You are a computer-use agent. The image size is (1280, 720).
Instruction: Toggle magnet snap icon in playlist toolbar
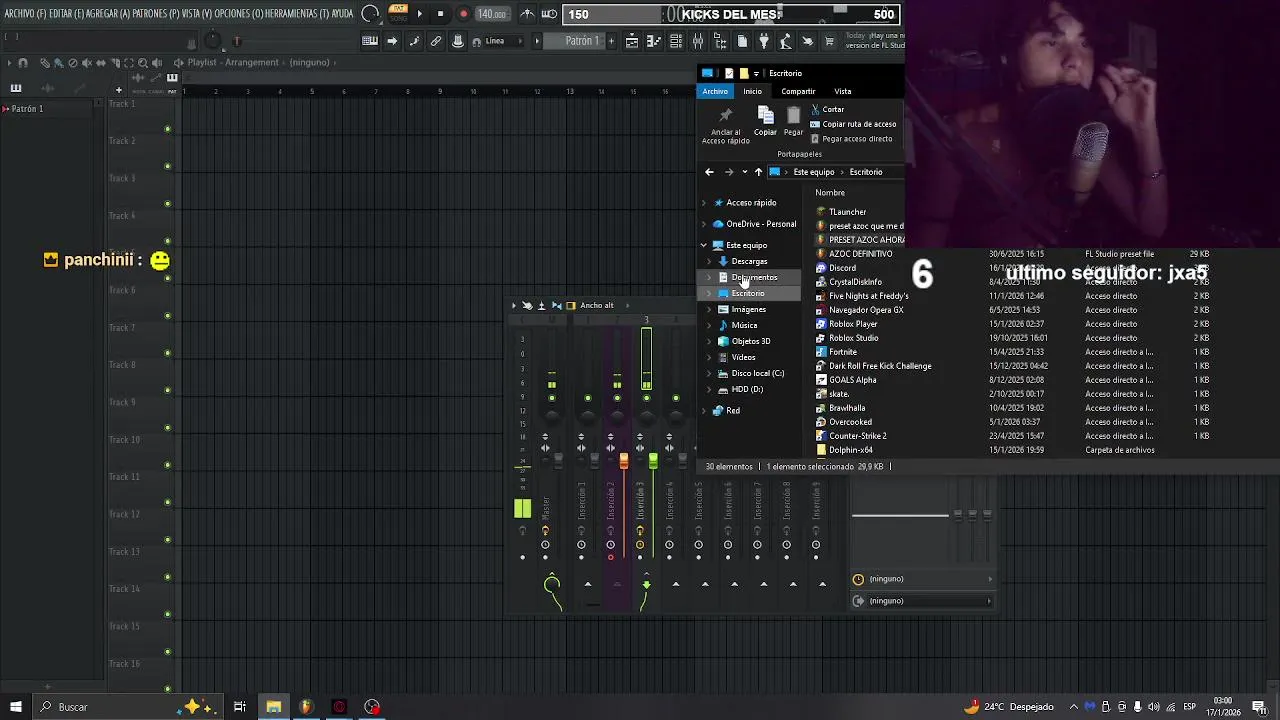(x=23, y=63)
